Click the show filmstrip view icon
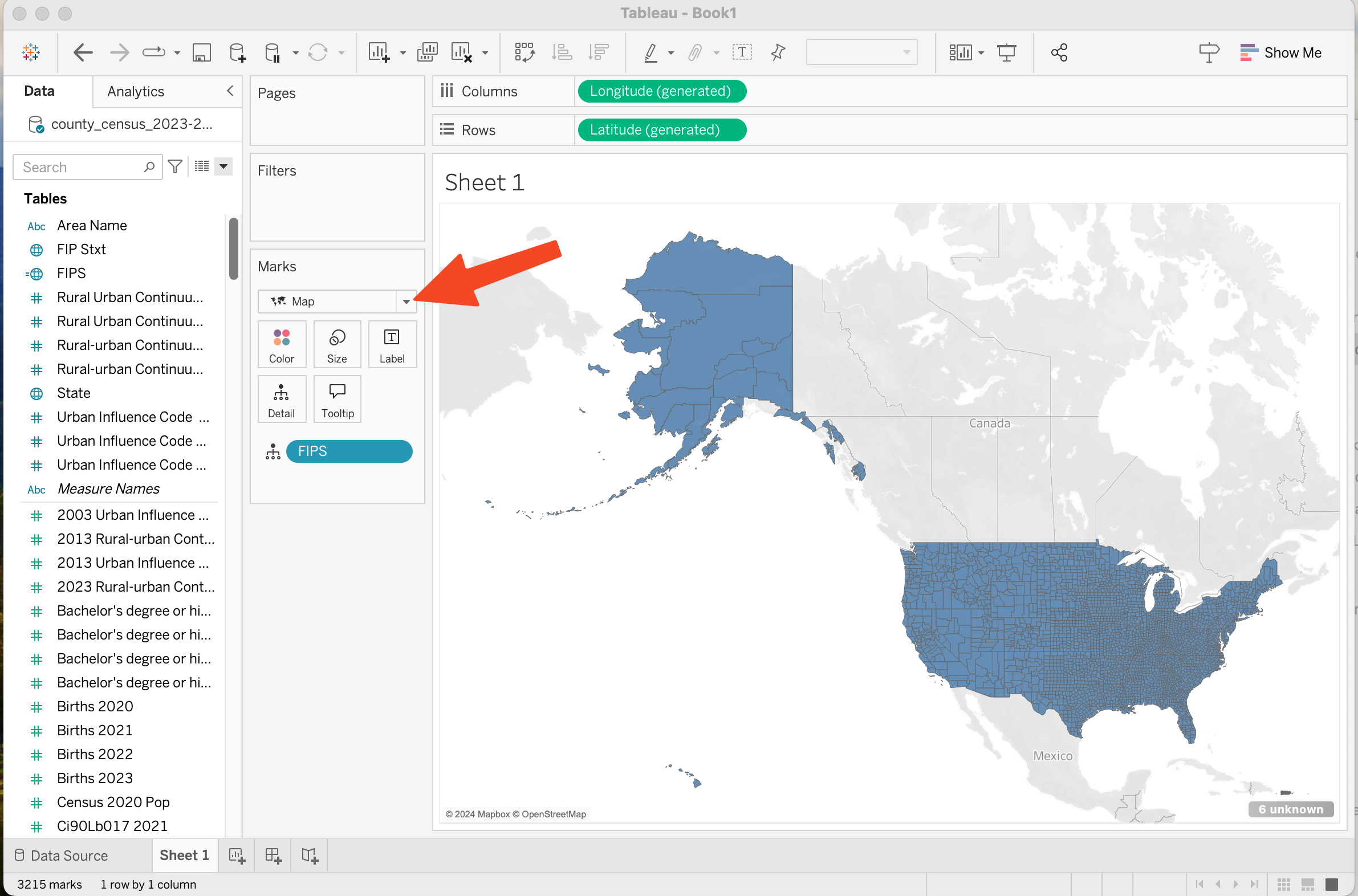The height and width of the screenshot is (896, 1358). click(x=1308, y=884)
